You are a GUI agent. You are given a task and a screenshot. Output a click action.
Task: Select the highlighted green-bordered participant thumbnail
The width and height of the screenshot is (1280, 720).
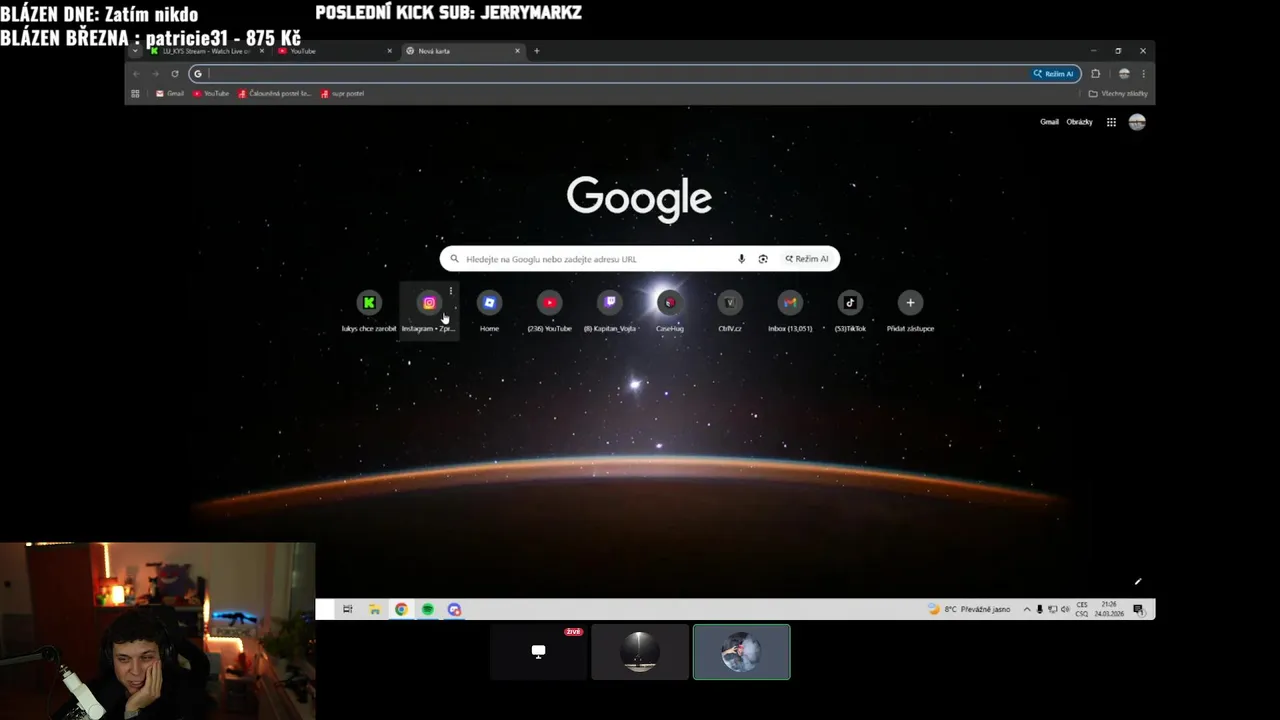(742, 652)
